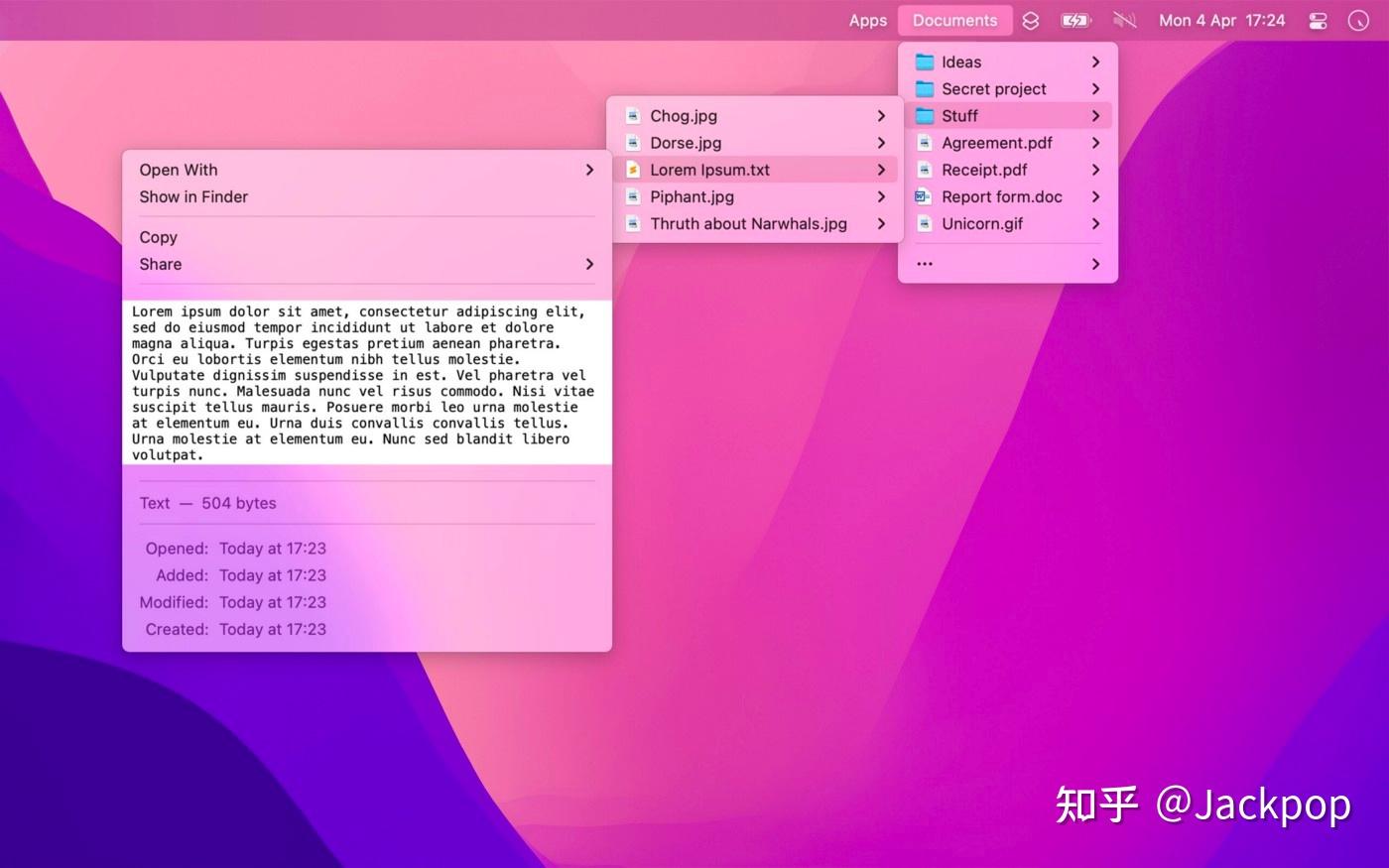Click the Chog.jpg file icon
Image resolution: width=1389 pixels, height=868 pixels.
pos(632,116)
